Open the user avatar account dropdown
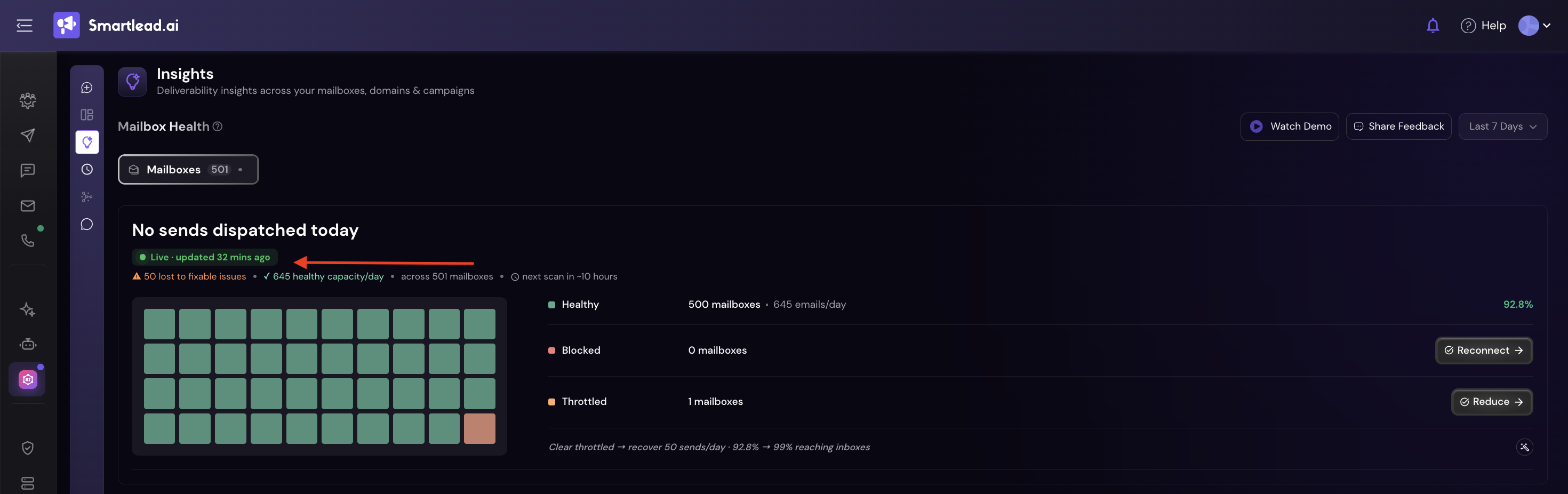The width and height of the screenshot is (1568, 494). click(1534, 26)
